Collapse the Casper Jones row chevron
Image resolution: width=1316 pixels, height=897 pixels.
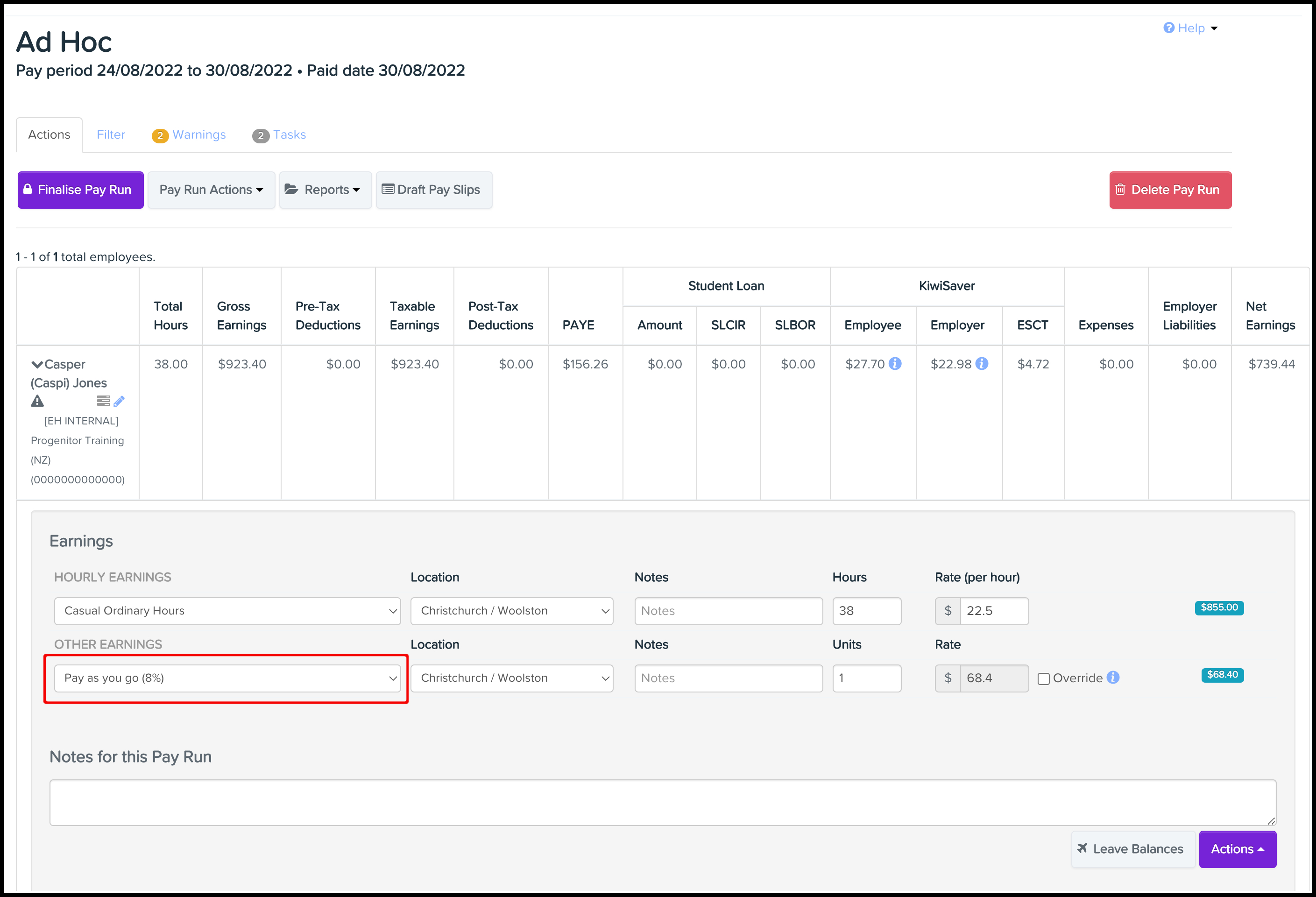point(37,364)
